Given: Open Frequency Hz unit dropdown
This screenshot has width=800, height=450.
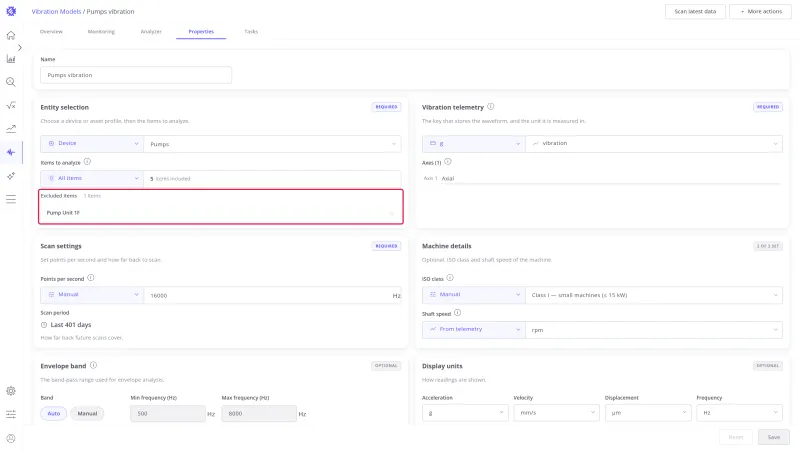Looking at the screenshot, I should (x=739, y=413).
